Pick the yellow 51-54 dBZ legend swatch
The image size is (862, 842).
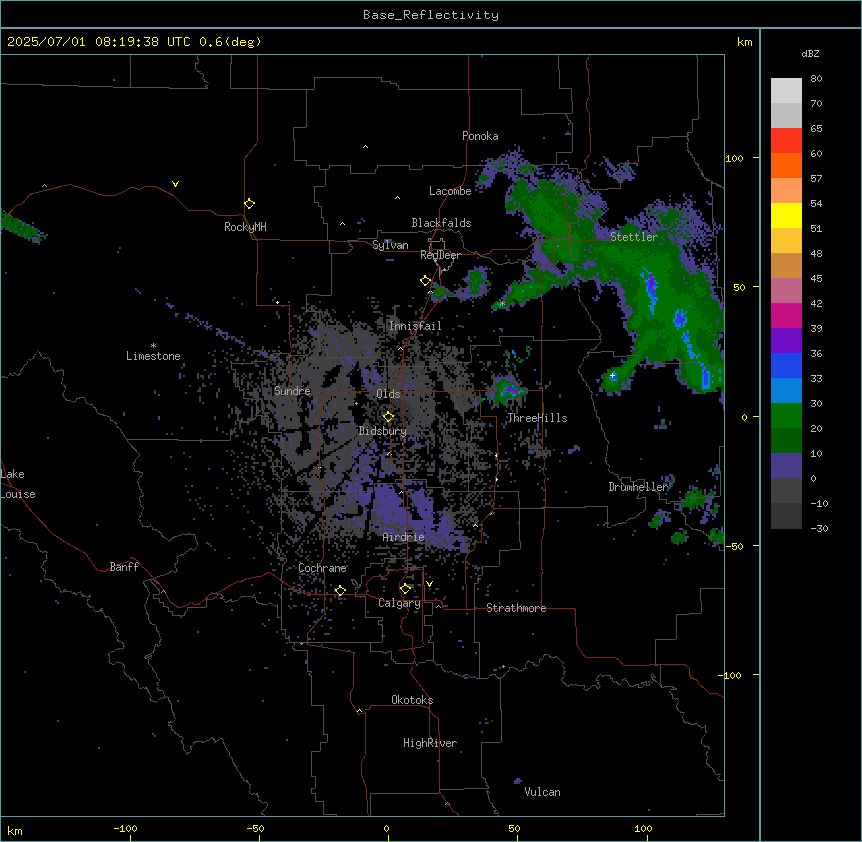point(786,216)
